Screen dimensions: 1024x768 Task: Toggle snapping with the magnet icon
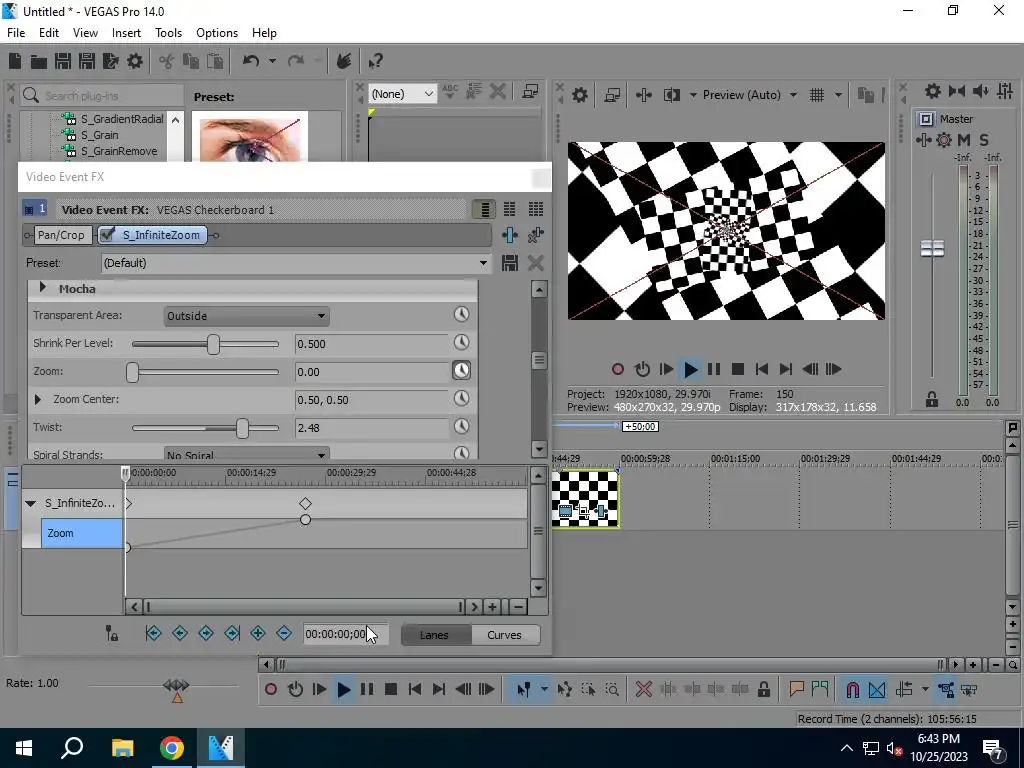click(852, 690)
